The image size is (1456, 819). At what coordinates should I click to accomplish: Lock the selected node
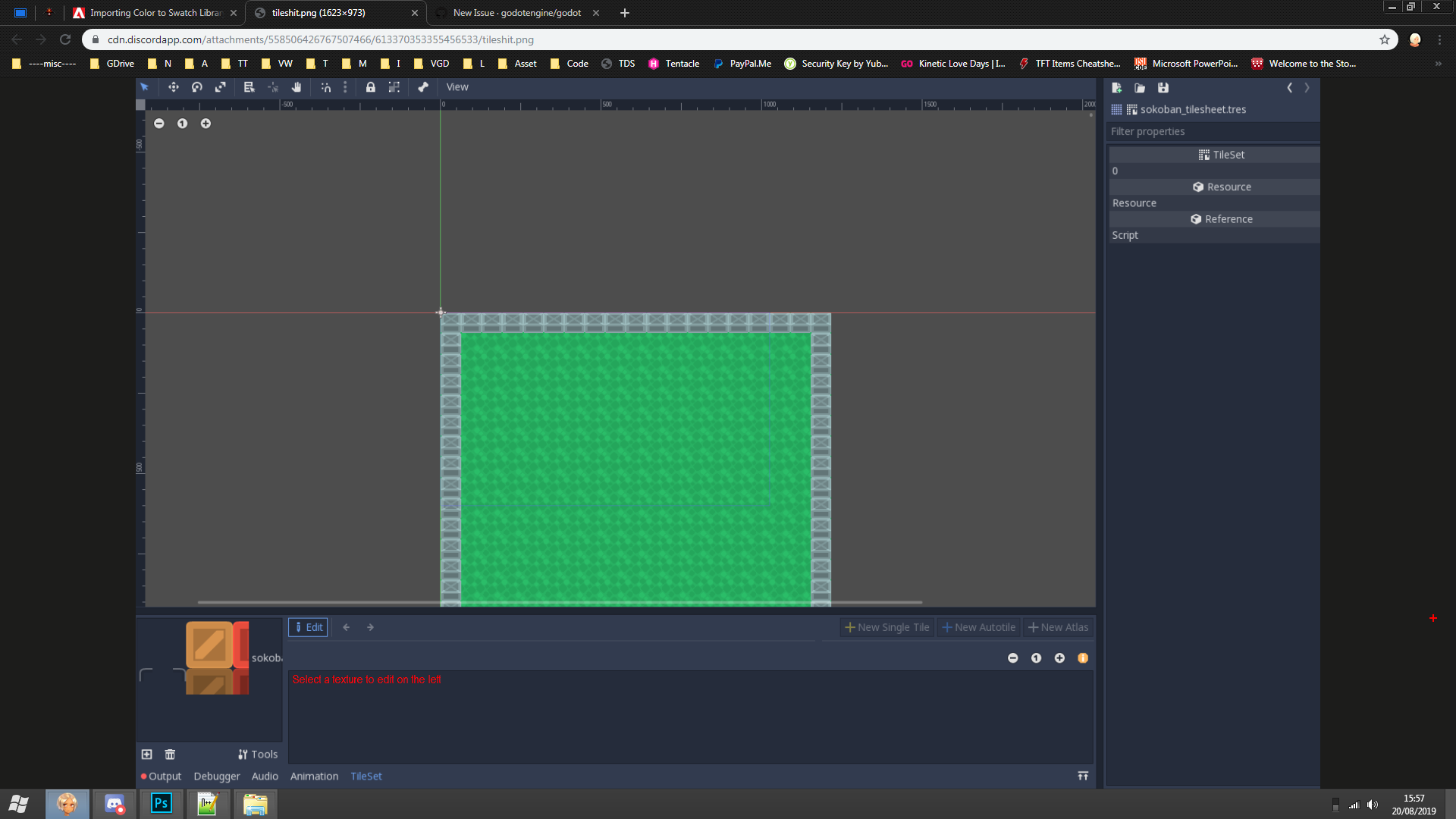tap(371, 87)
